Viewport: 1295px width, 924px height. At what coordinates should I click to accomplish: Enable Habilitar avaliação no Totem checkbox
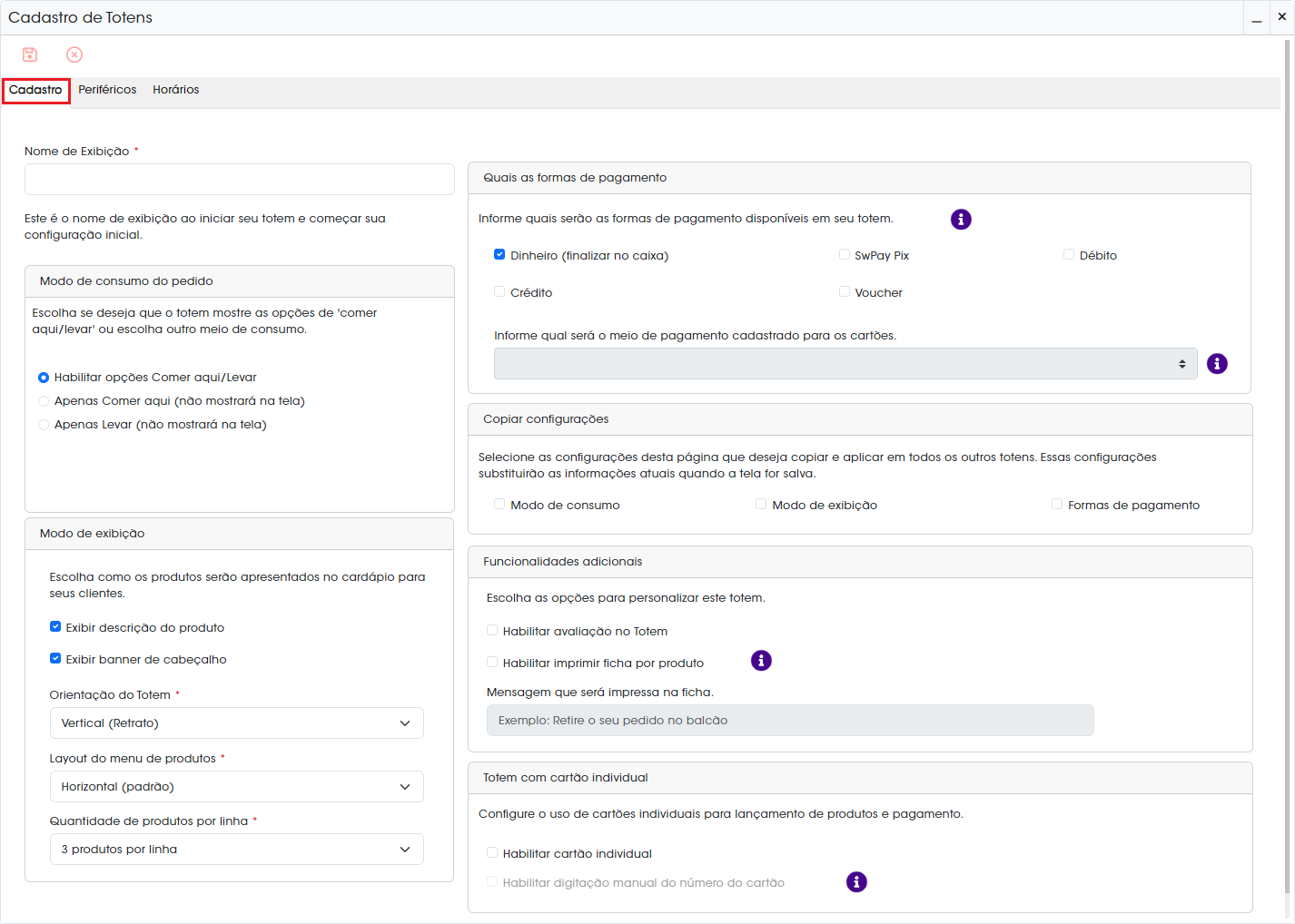492,631
